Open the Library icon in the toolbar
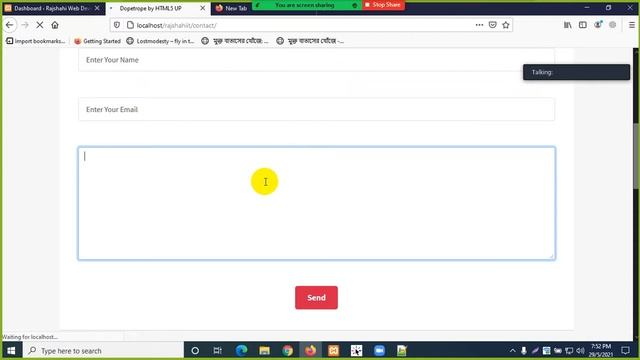640x360 pixels. [x=568, y=25]
